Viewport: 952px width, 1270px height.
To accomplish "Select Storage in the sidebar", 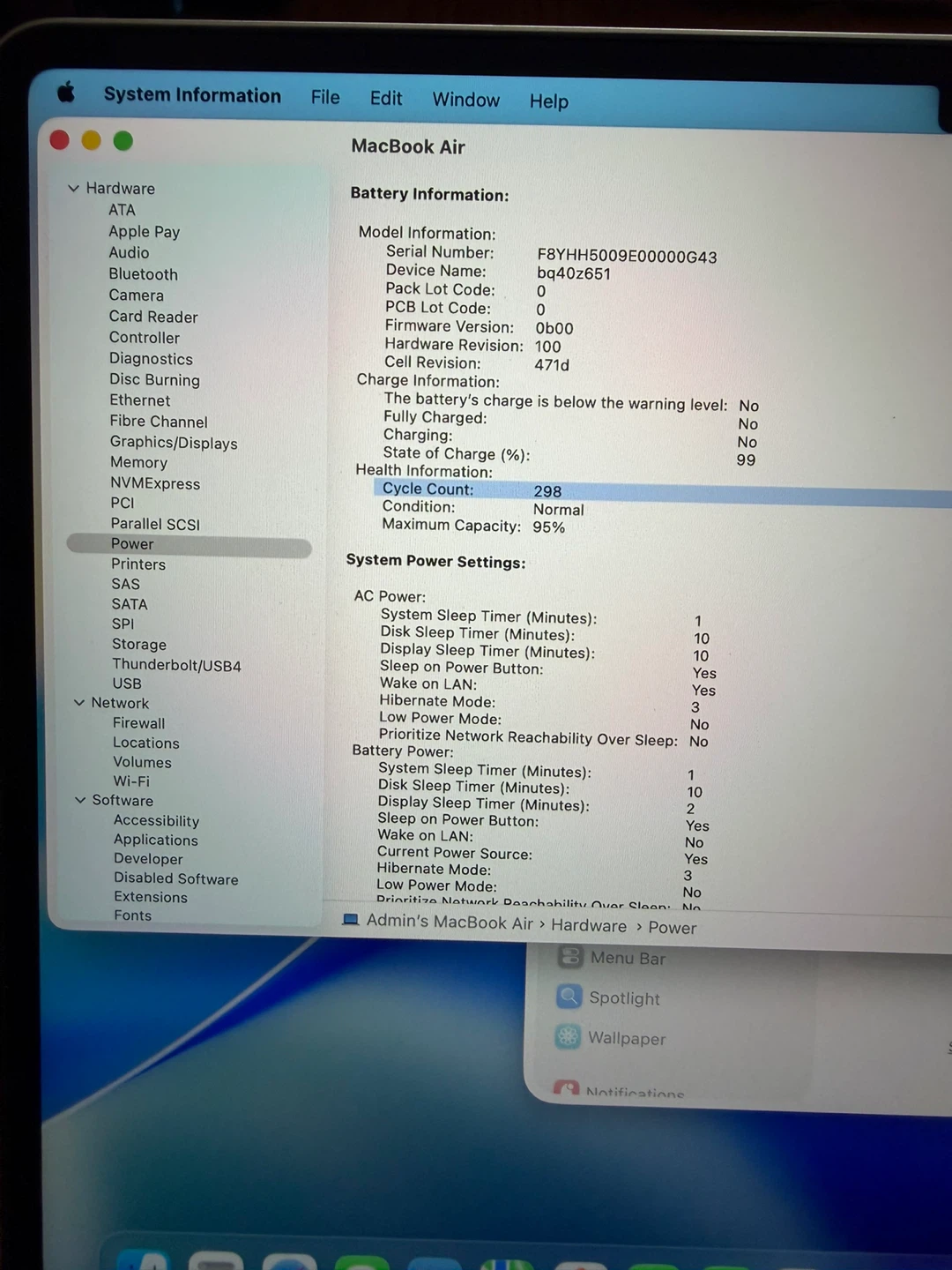I will tap(139, 645).
